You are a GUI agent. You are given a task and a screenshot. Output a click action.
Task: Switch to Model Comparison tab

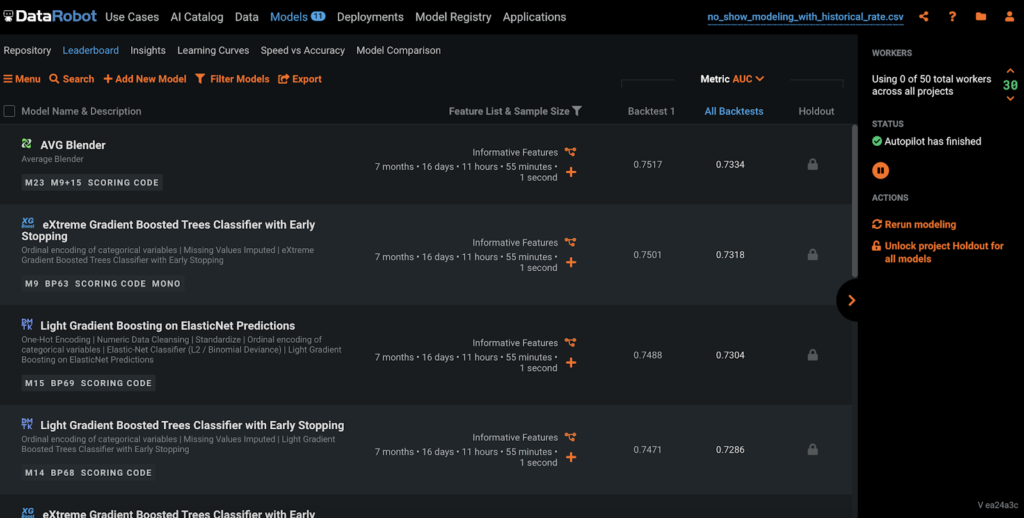tap(398, 50)
